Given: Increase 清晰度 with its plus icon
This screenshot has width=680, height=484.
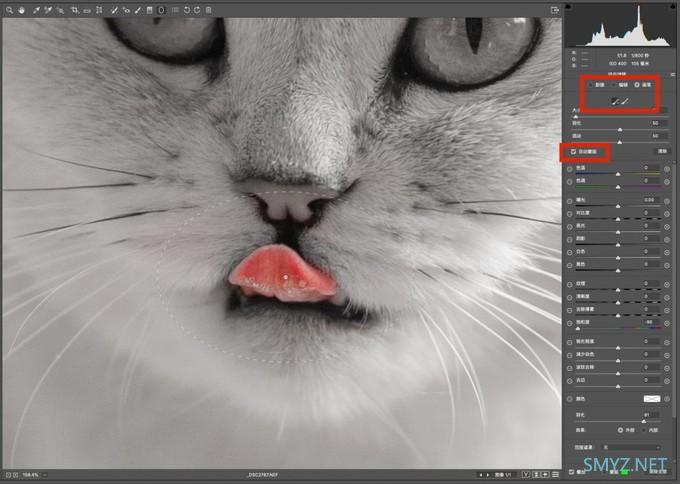Looking at the screenshot, I should point(667,298).
